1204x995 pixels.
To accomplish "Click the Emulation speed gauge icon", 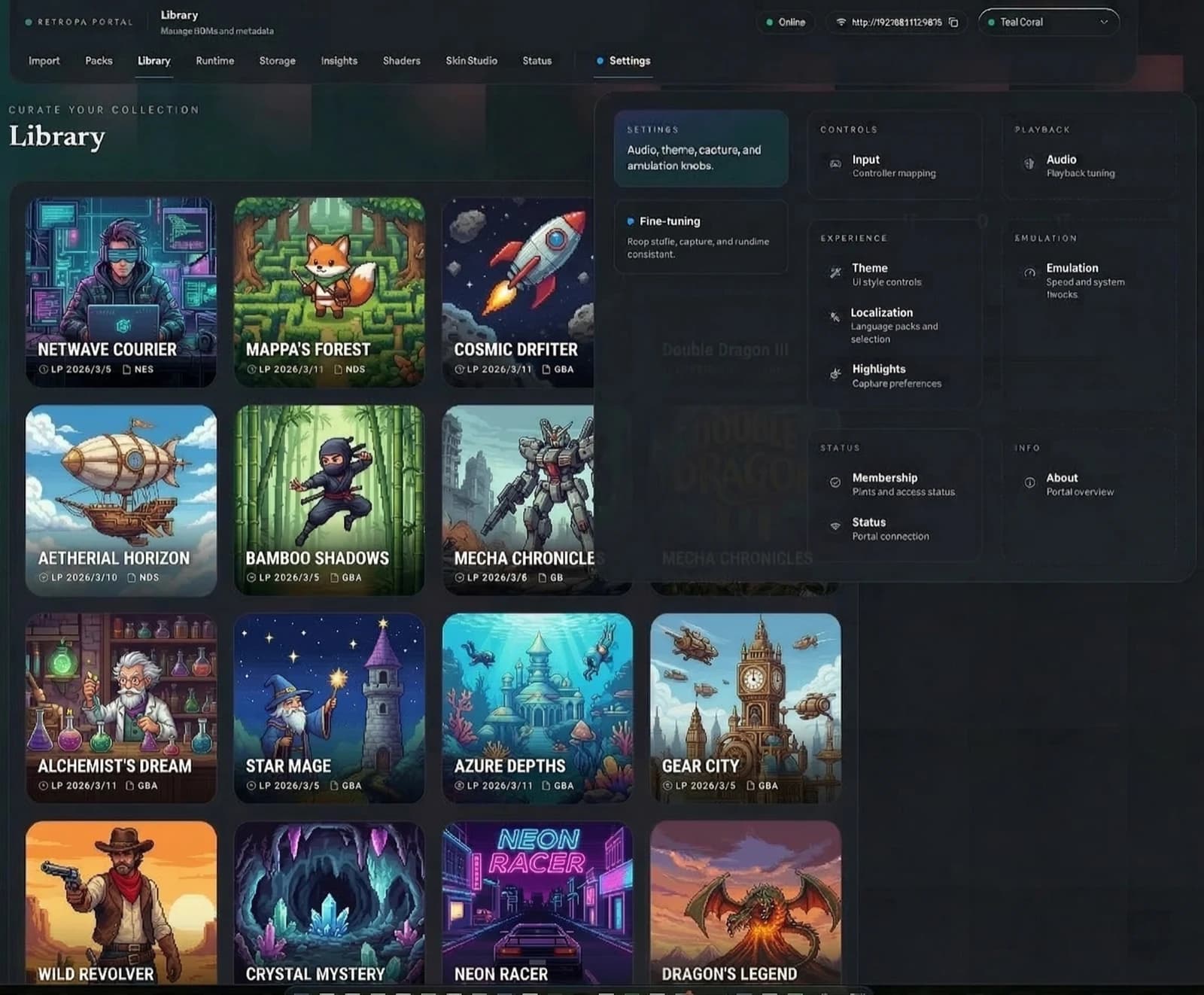I will click(1029, 272).
